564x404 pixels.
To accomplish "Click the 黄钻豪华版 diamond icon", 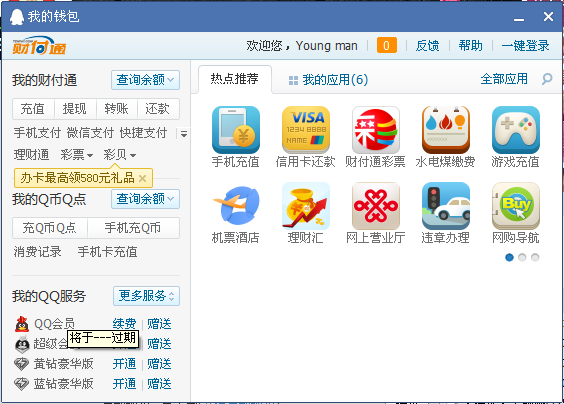I will (22, 364).
